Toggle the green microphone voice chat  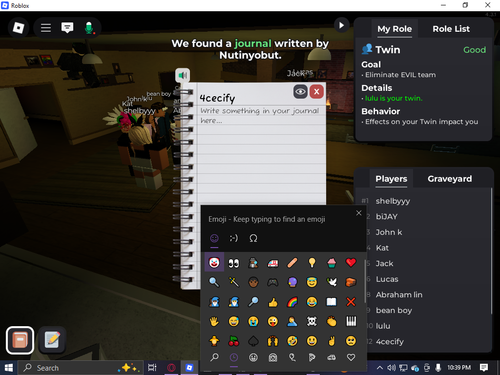pyautogui.click(x=89, y=28)
